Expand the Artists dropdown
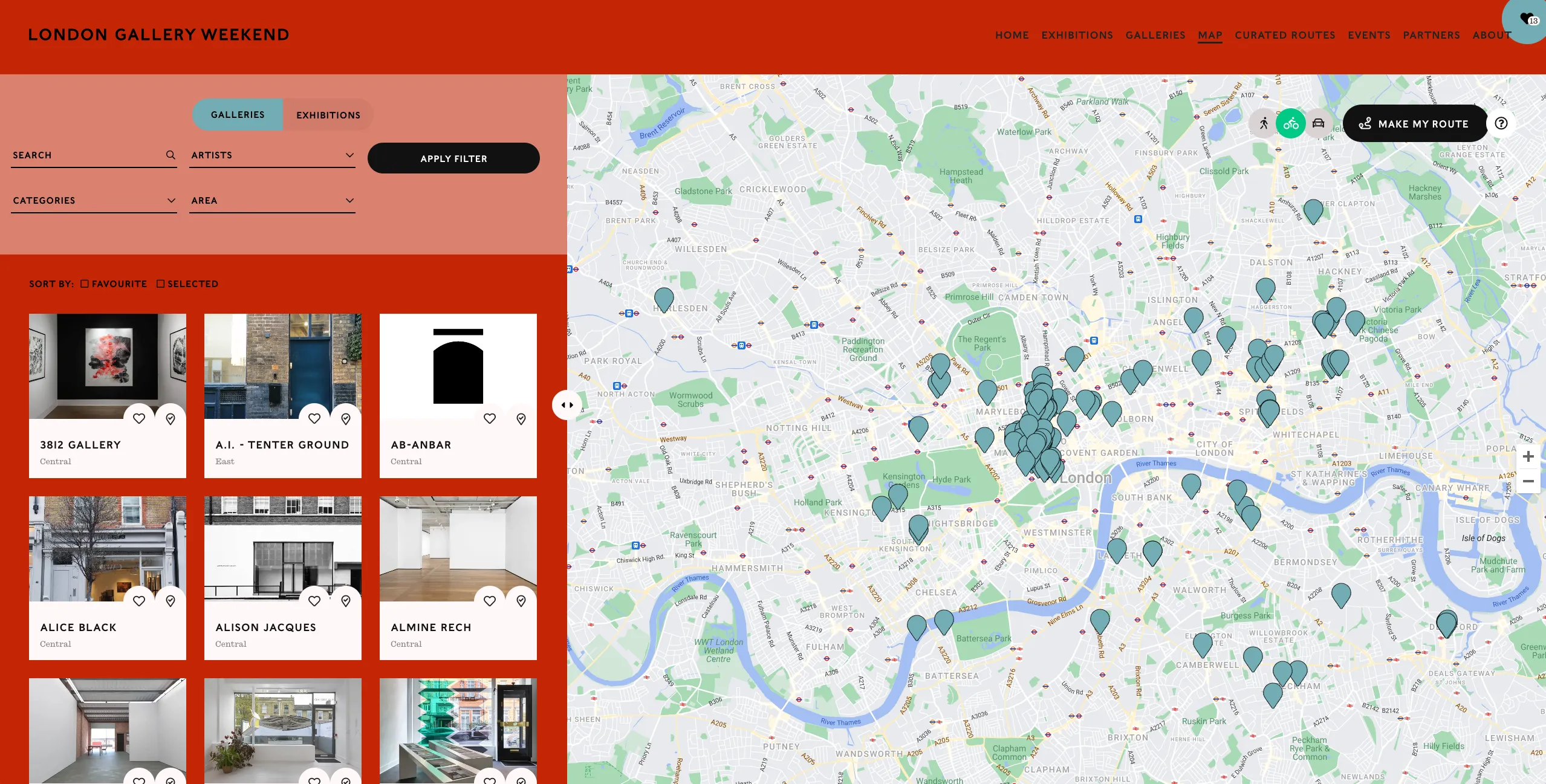The height and width of the screenshot is (784, 1546). [272, 155]
